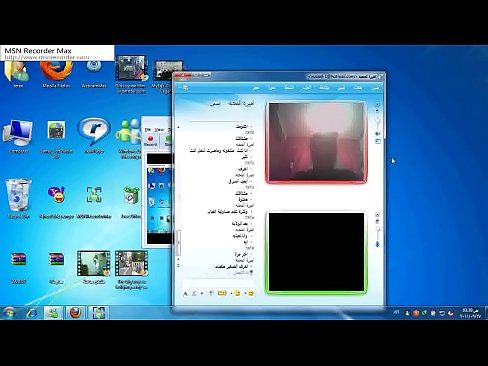Mute the speaker beside the webcam video

(378, 134)
